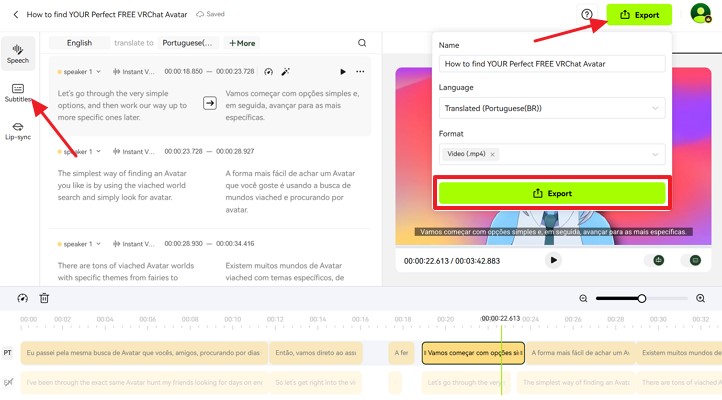Toggle the rightmost switch under video preview

pos(695,260)
